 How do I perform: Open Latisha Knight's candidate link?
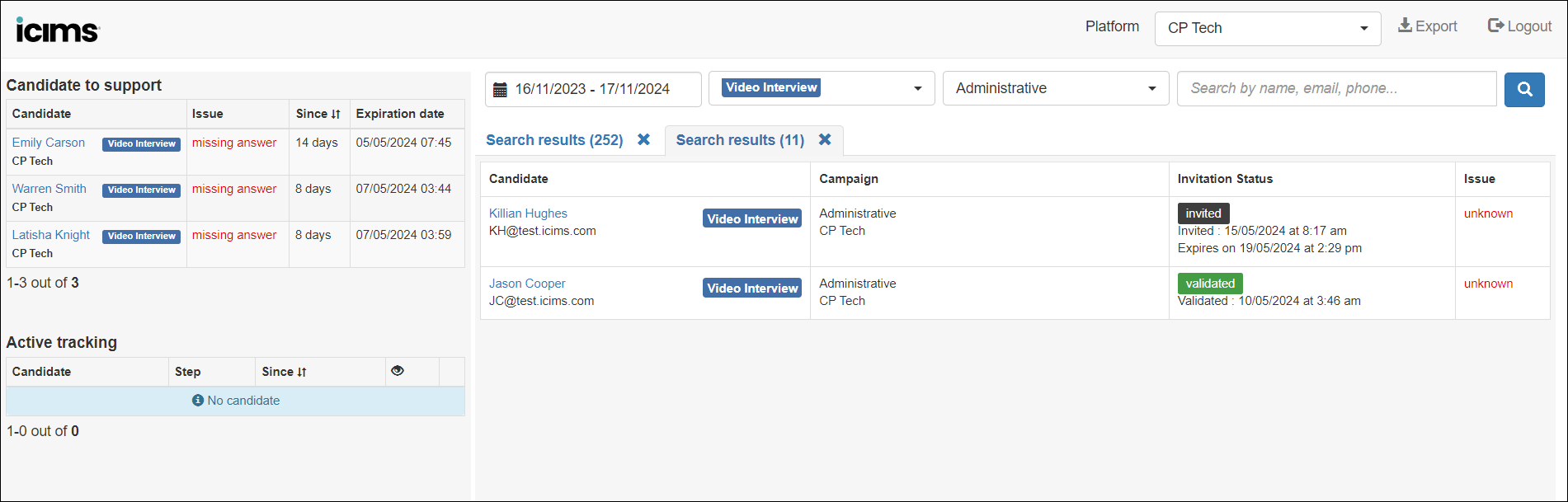click(x=51, y=235)
